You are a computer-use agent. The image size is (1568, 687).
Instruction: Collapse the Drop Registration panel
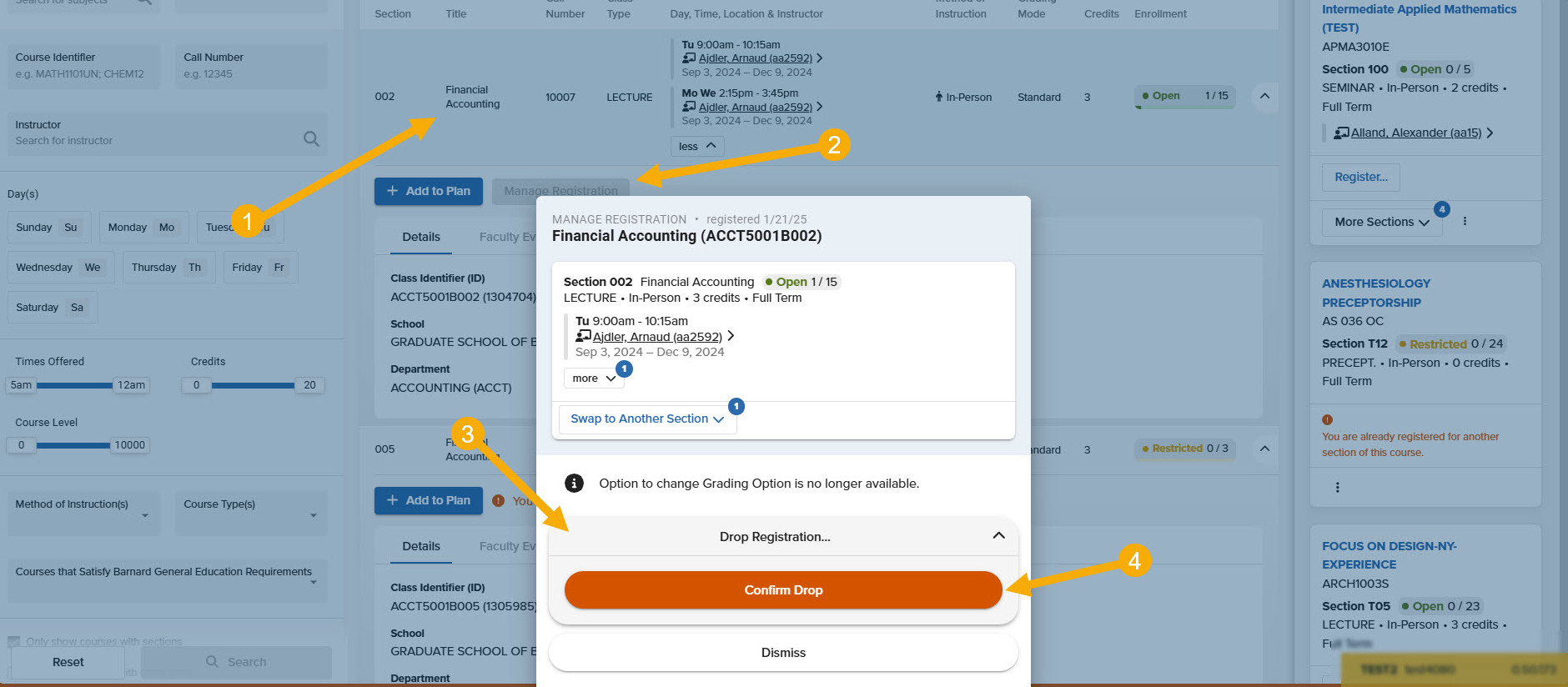pyautogui.click(x=998, y=536)
